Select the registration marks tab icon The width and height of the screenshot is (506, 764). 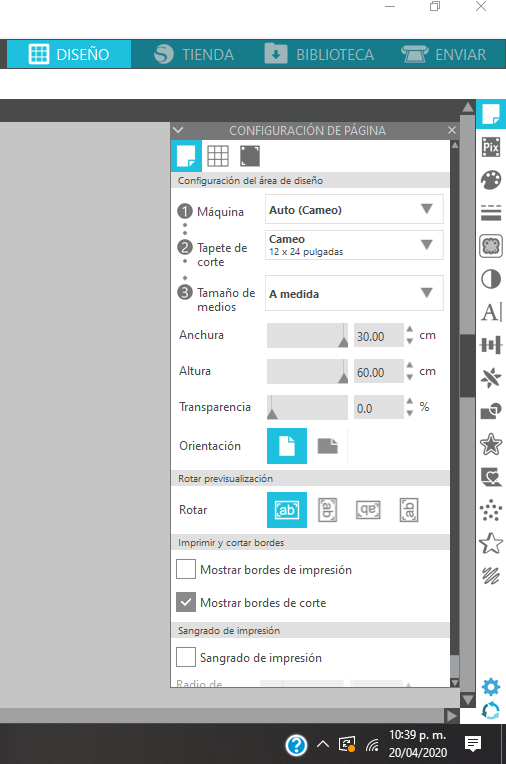point(250,156)
